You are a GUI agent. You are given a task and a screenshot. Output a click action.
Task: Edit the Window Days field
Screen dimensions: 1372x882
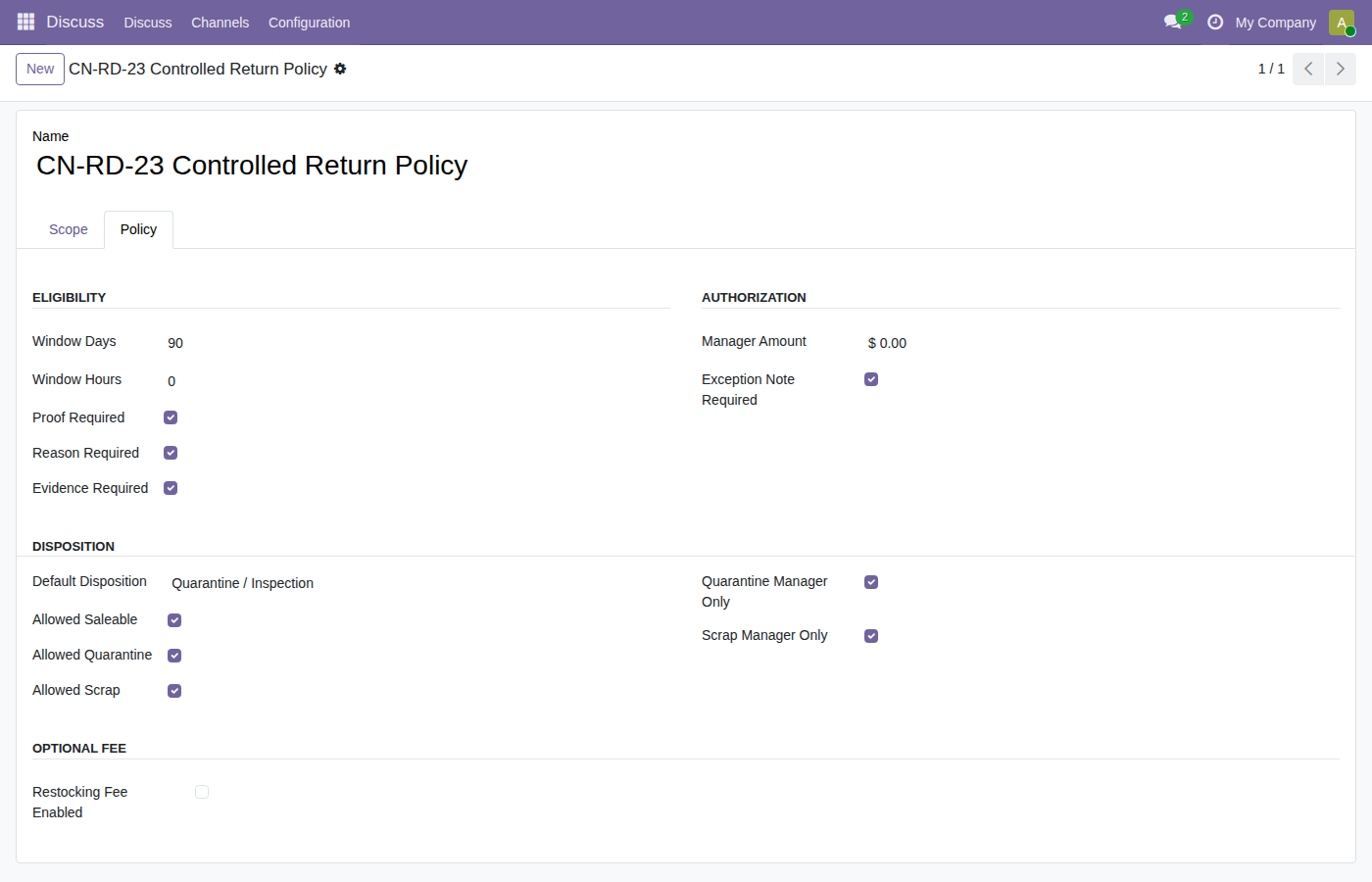click(x=418, y=343)
